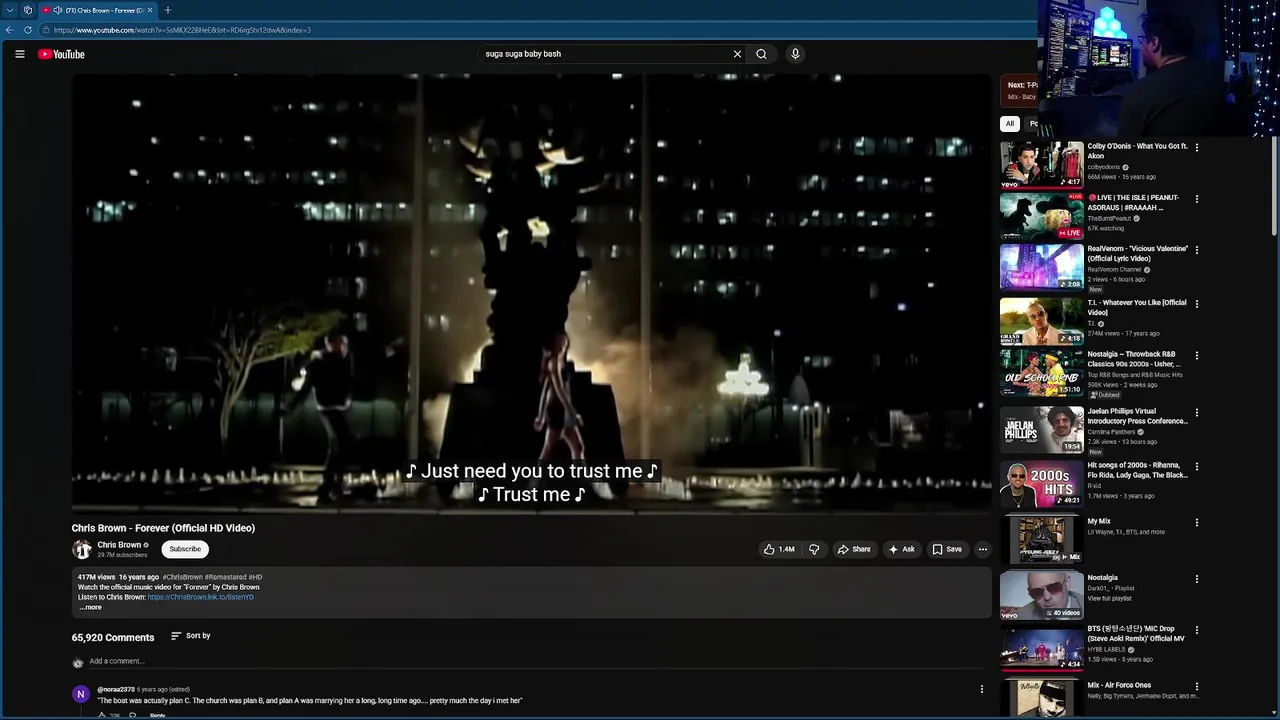Screen dimensions: 1280x720
Task: Open more actions ellipsis below video
Action: tap(982, 549)
